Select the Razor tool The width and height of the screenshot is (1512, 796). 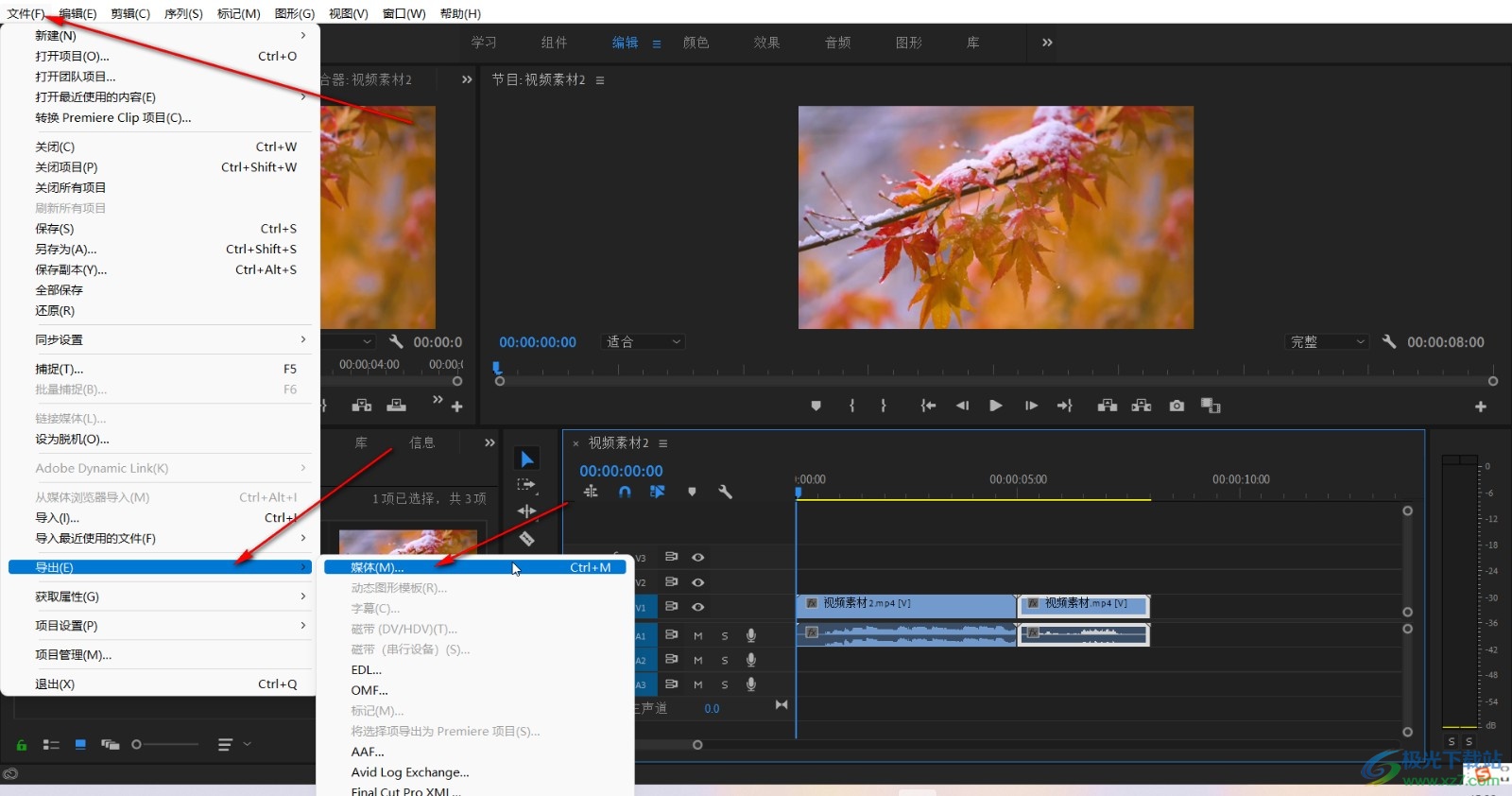point(526,538)
